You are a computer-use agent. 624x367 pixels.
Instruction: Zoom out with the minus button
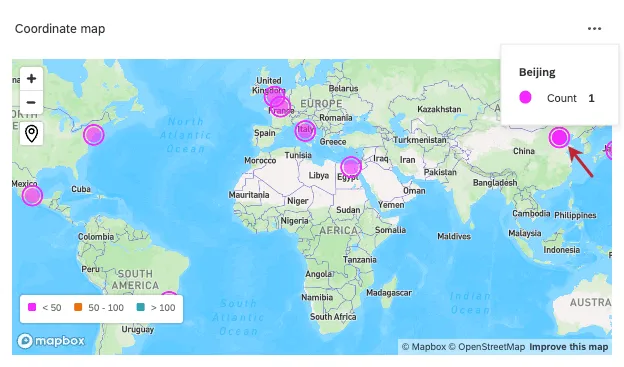pos(31,102)
